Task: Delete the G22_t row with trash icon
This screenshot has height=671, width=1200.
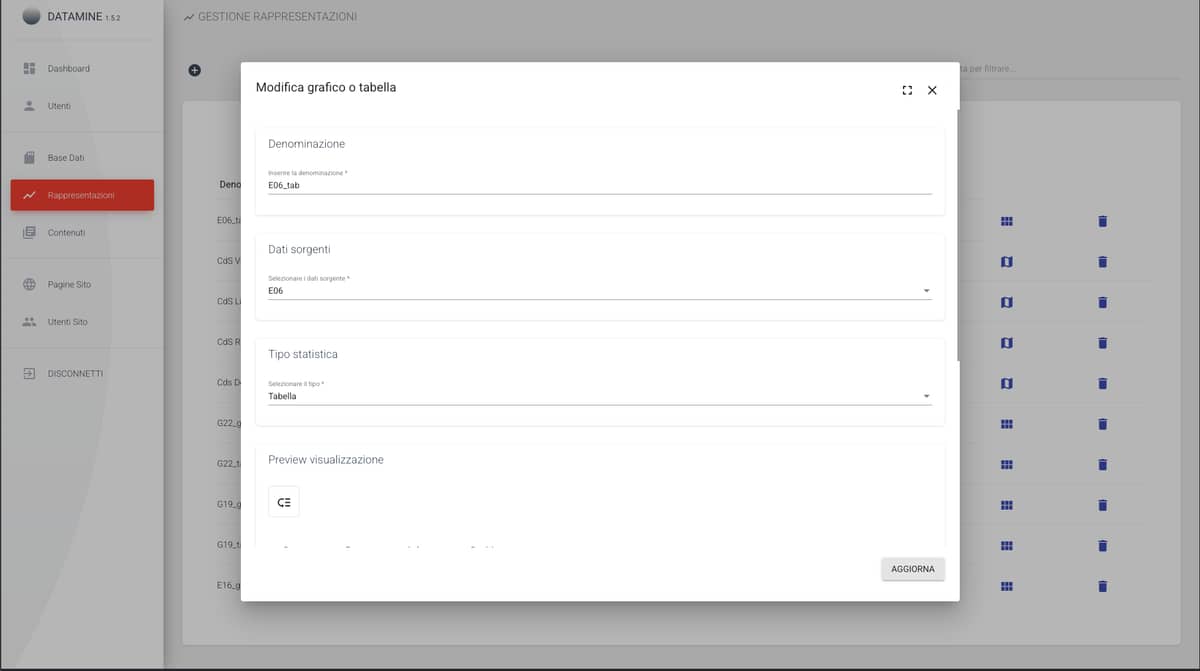Action: (1103, 464)
